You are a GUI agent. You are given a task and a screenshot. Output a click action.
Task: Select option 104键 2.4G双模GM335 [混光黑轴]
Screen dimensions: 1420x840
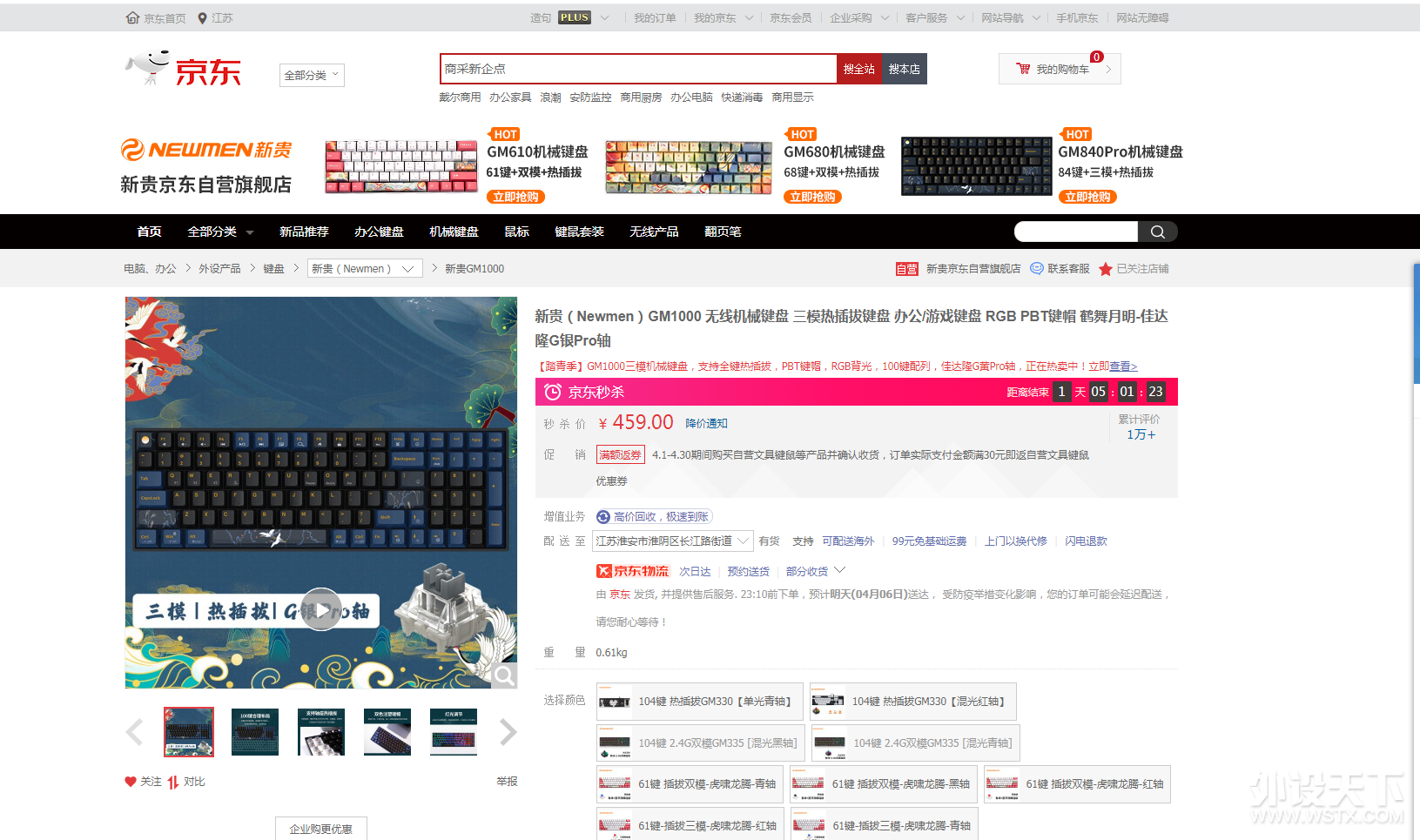pyautogui.click(x=700, y=743)
